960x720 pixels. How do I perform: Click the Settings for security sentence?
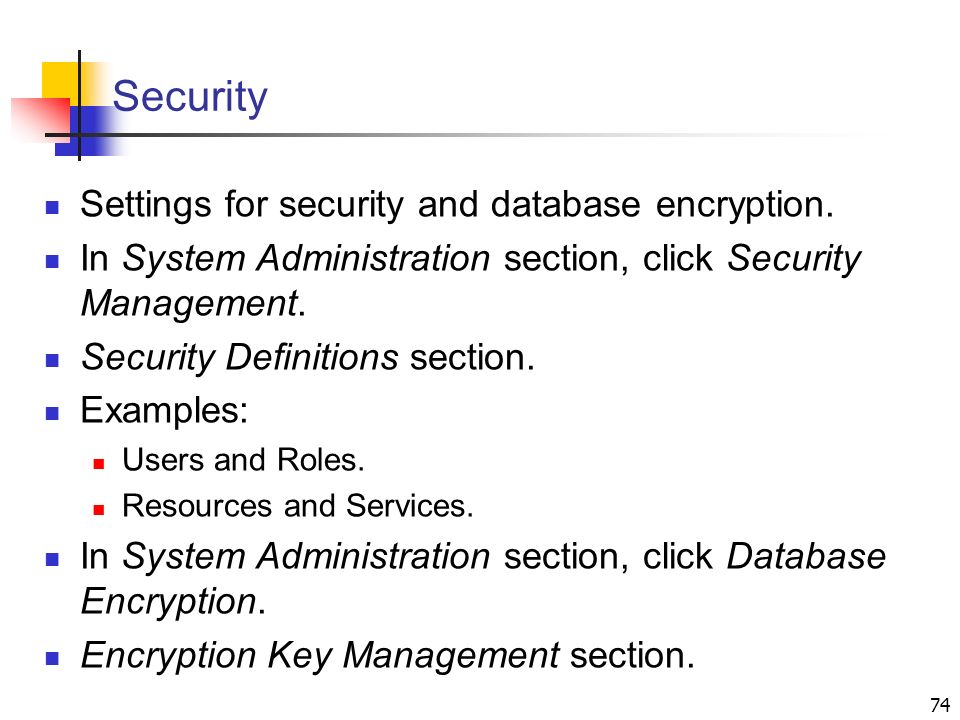tap(457, 205)
